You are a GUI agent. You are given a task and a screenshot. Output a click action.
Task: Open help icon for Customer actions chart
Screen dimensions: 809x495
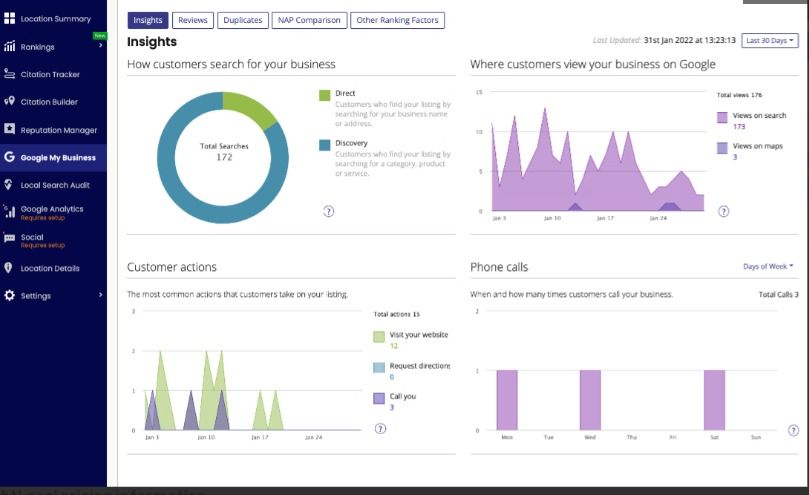(380, 428)
